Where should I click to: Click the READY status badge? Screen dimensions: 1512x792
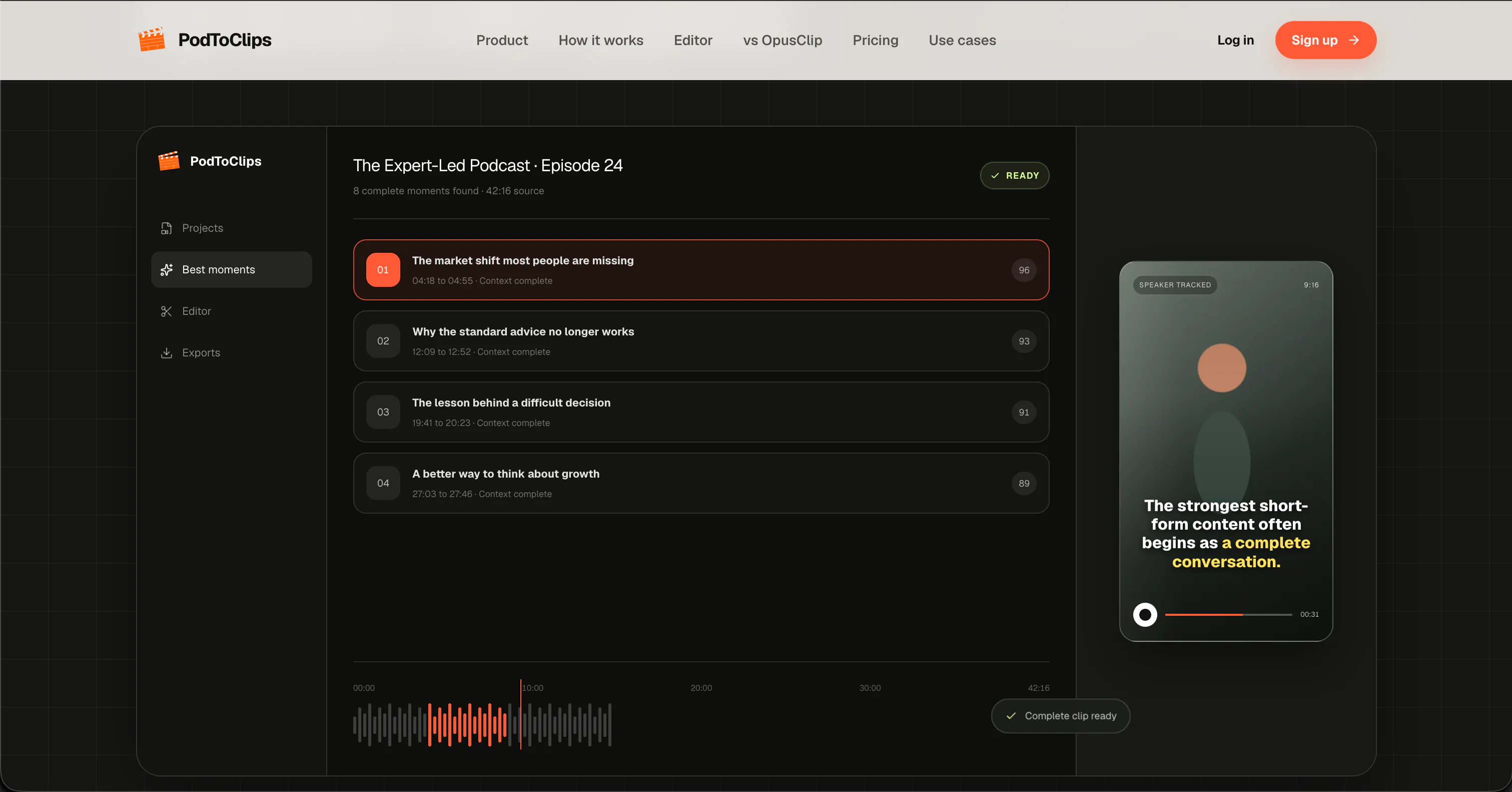1014,176
